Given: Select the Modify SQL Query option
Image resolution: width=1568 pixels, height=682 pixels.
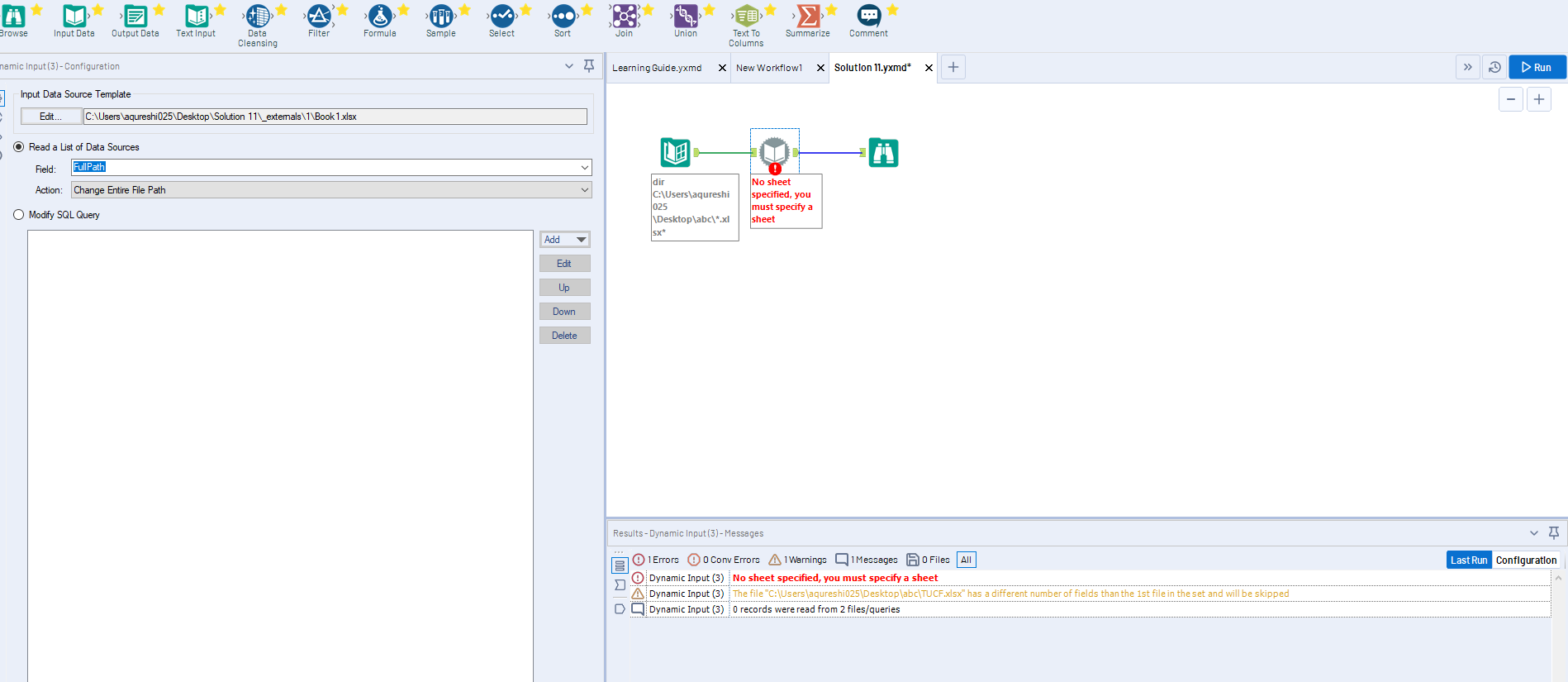Looking at the screenshot, I should (19, 215).
